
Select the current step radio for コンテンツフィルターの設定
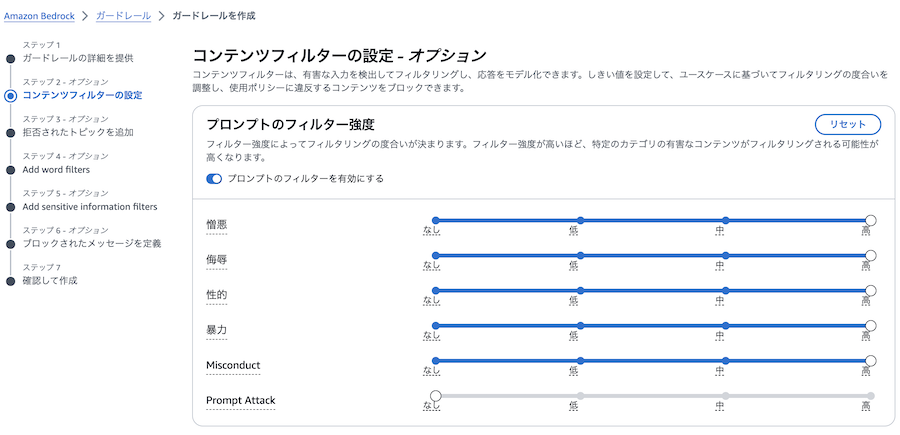10,96
